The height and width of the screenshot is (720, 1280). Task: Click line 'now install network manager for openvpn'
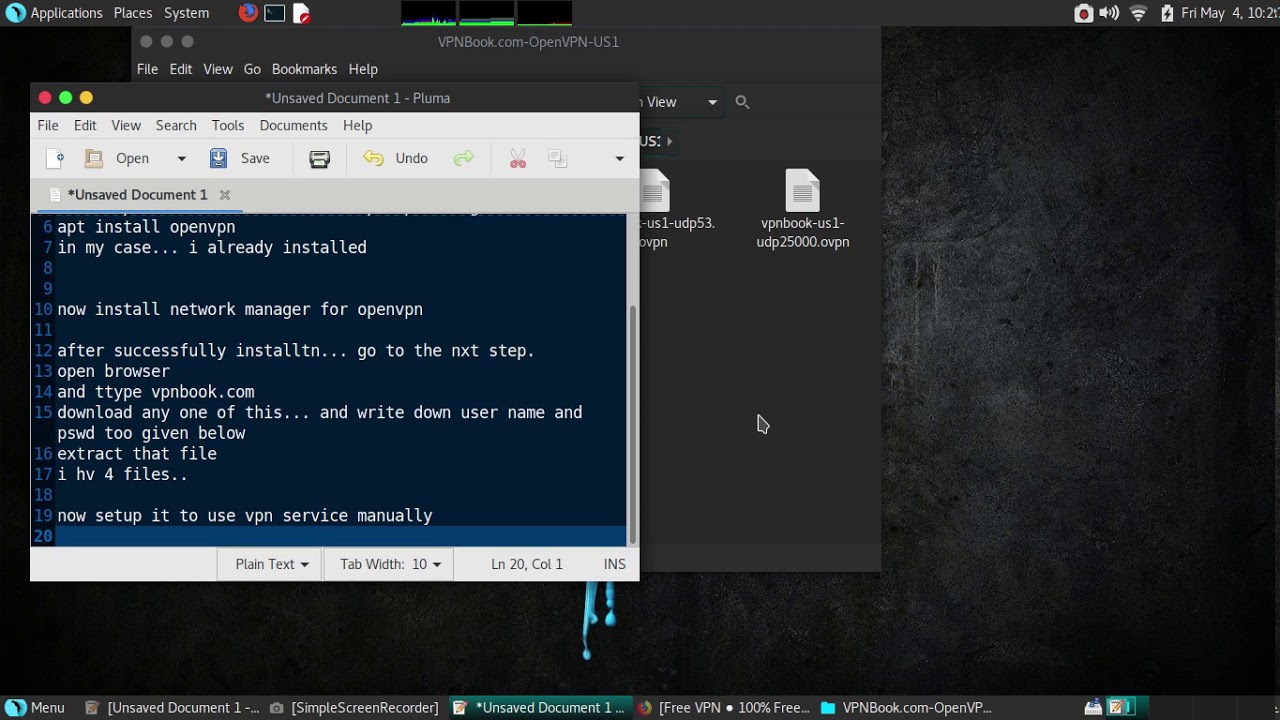[x=240, y=310]
